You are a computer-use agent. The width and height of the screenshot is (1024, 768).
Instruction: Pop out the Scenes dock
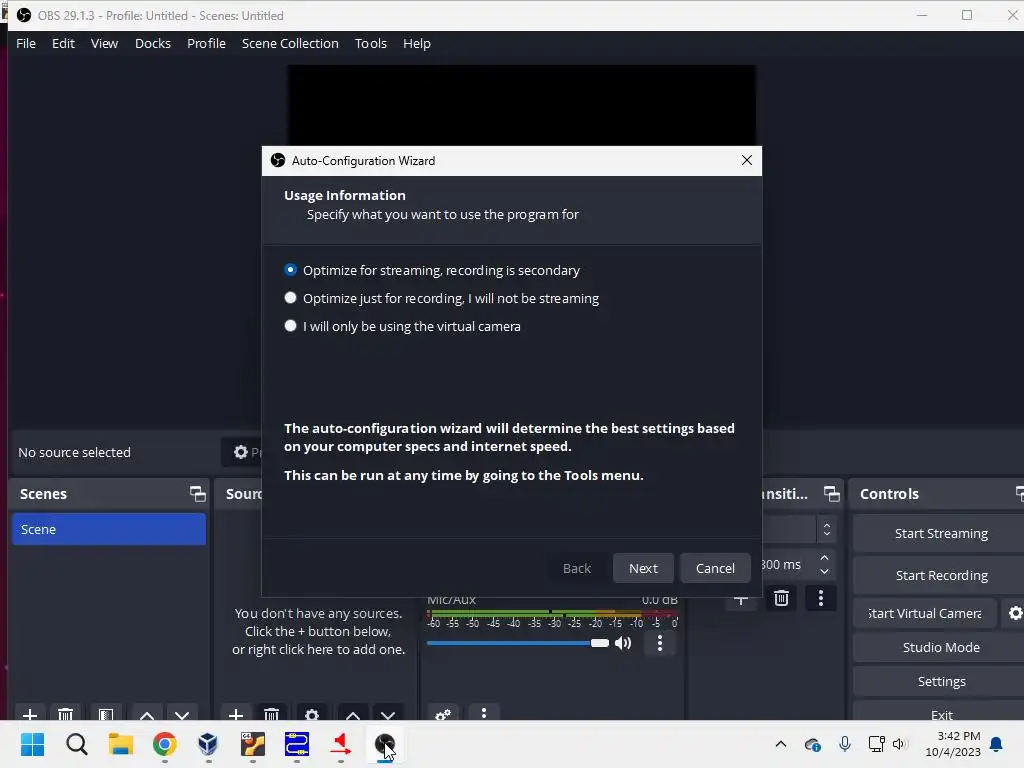pos(198,494)
